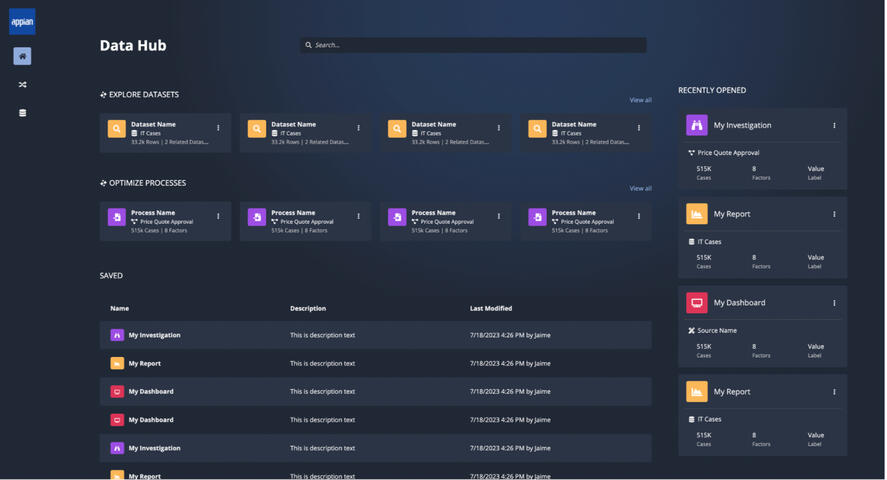Open the options menu on the first Dataset card
887x480 pixels.
[x=218, y=128]
